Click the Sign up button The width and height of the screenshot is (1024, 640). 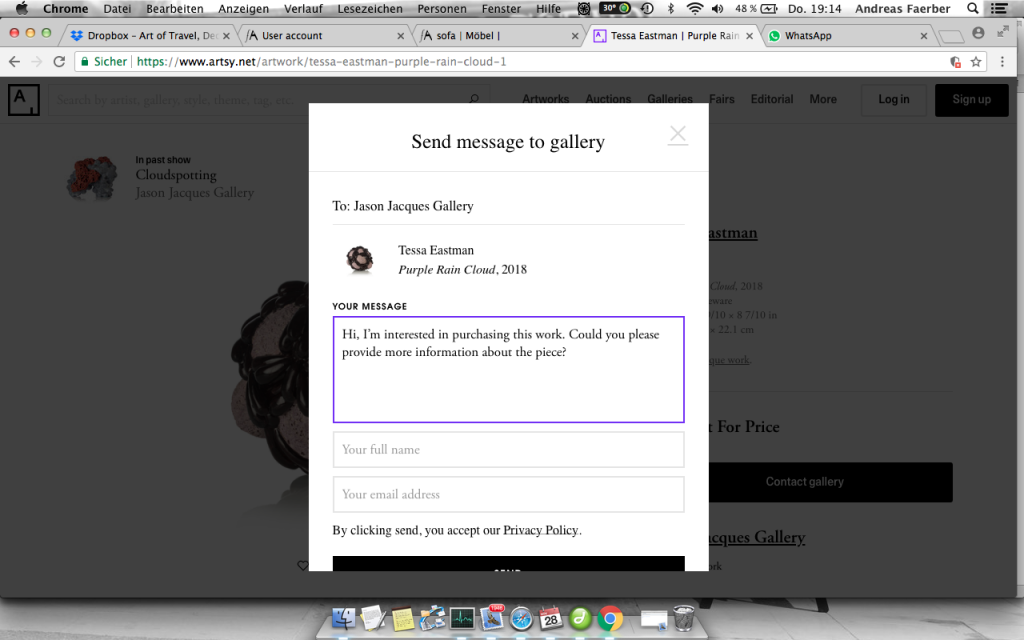pos(971,100)
